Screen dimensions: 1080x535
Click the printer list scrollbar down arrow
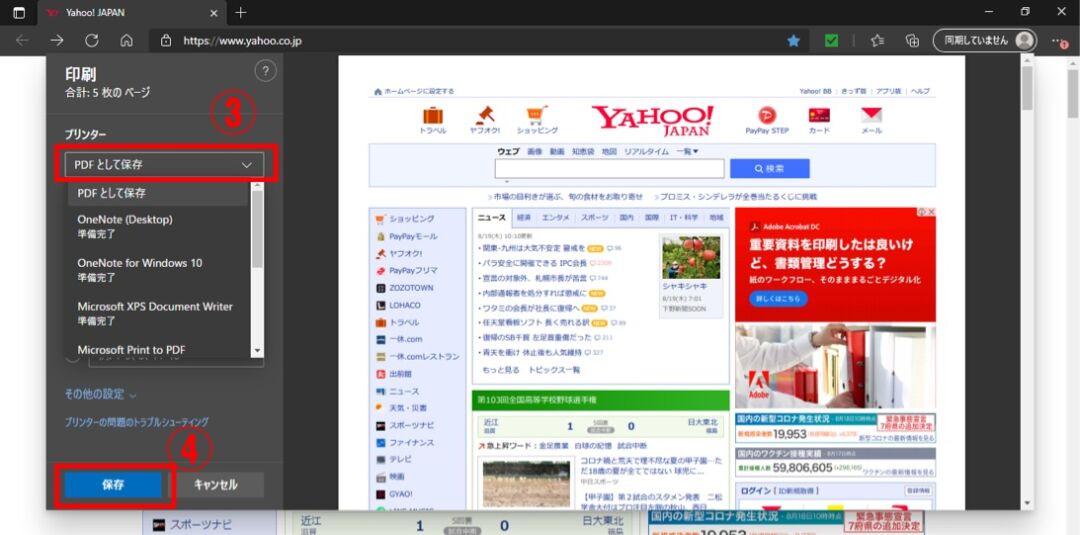click(x=258, y=351)
